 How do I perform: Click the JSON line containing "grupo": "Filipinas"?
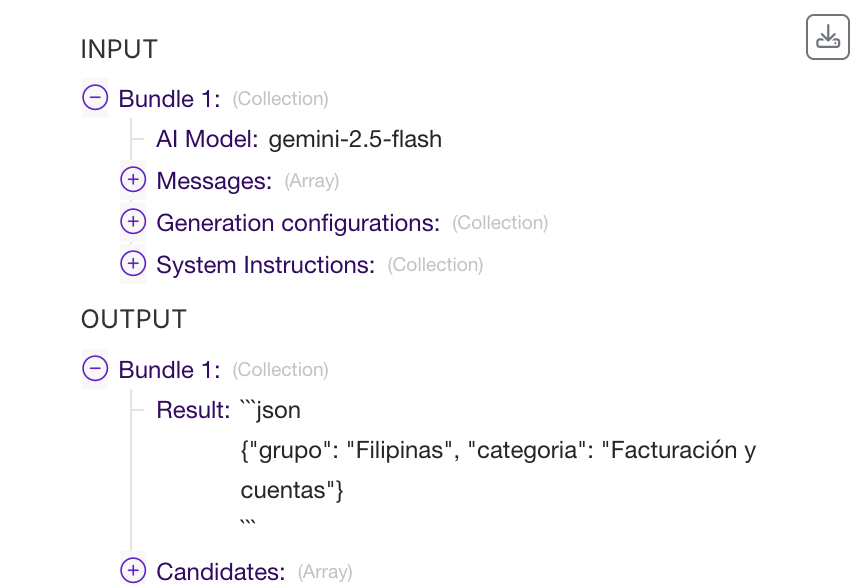coord(498,450)
